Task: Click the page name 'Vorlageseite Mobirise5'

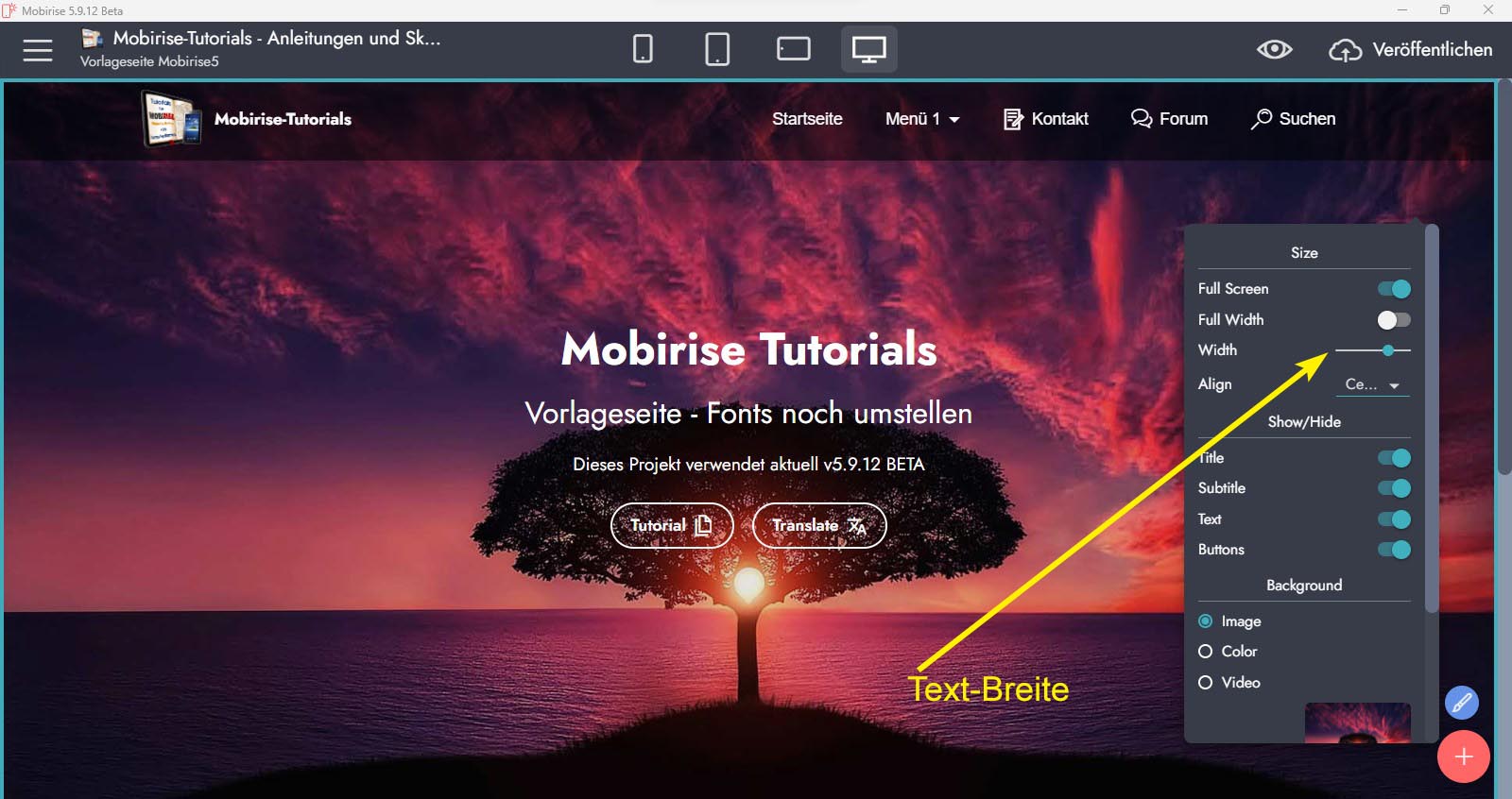Action: [x=149, y=61]
